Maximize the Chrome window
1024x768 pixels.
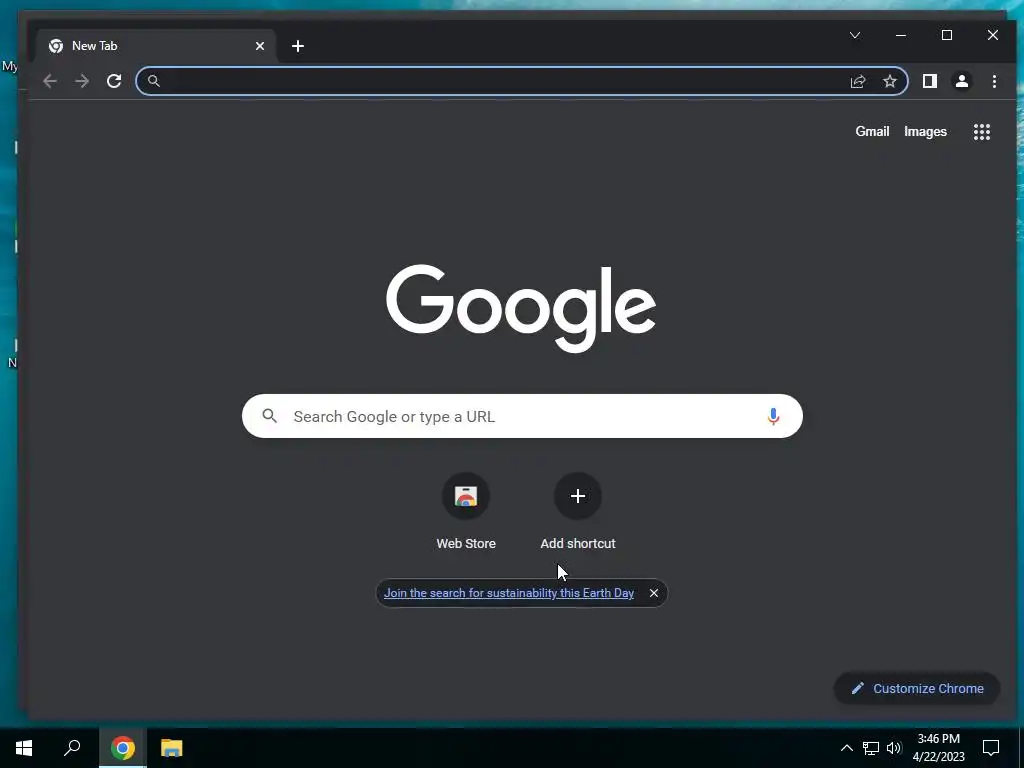pyautogui.click(x=947, y=35)
